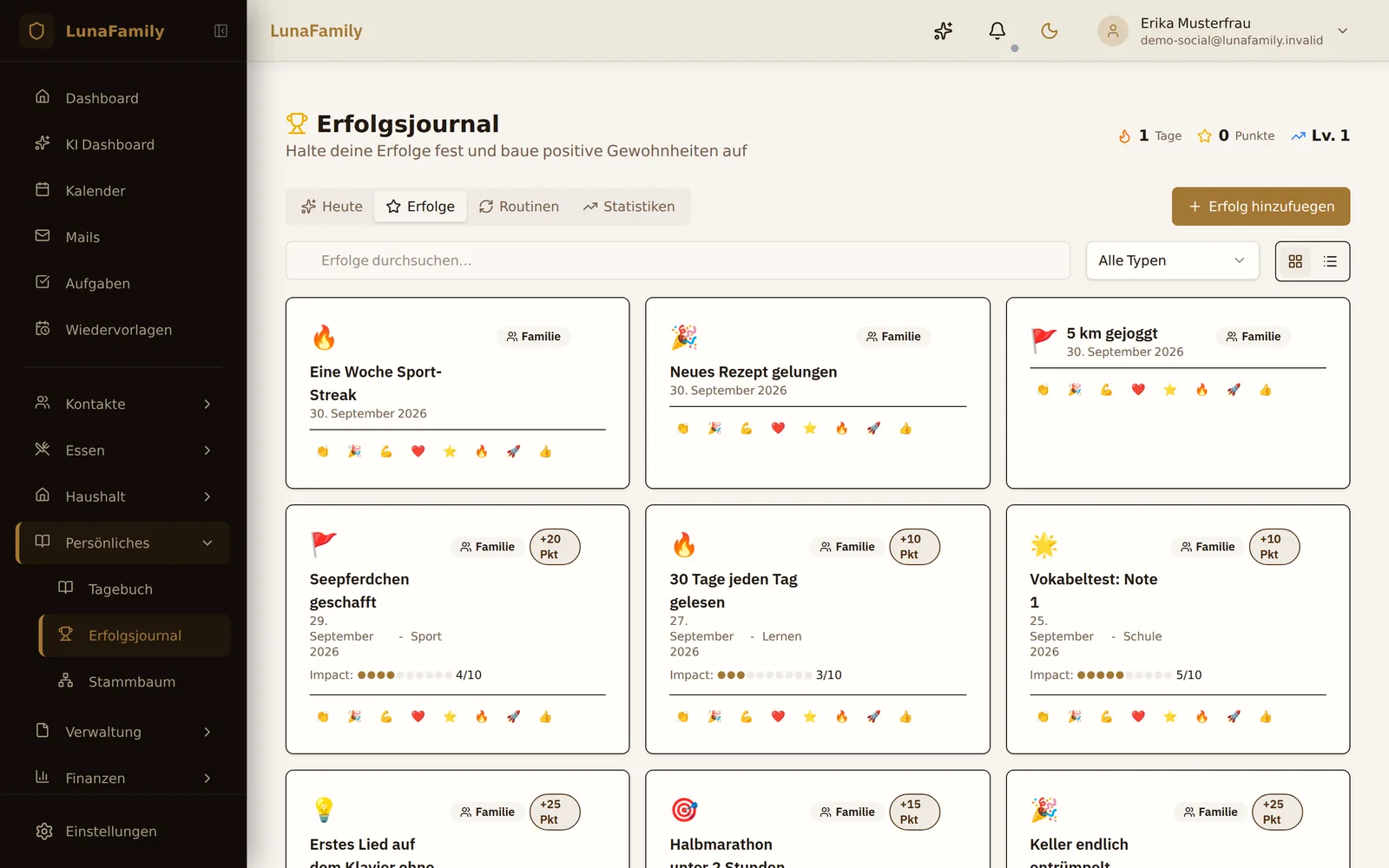The height and width of the screenshot is (868, 1389).
Task: Expand the Haushalt section
Action: (123, 496)
